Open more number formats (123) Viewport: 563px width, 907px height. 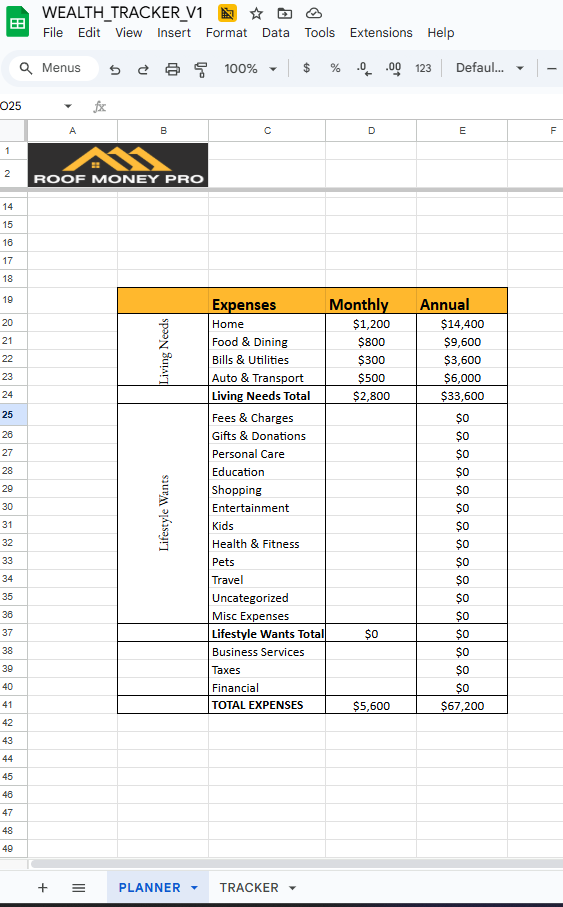pyautogui.click(x=423, y=68)
